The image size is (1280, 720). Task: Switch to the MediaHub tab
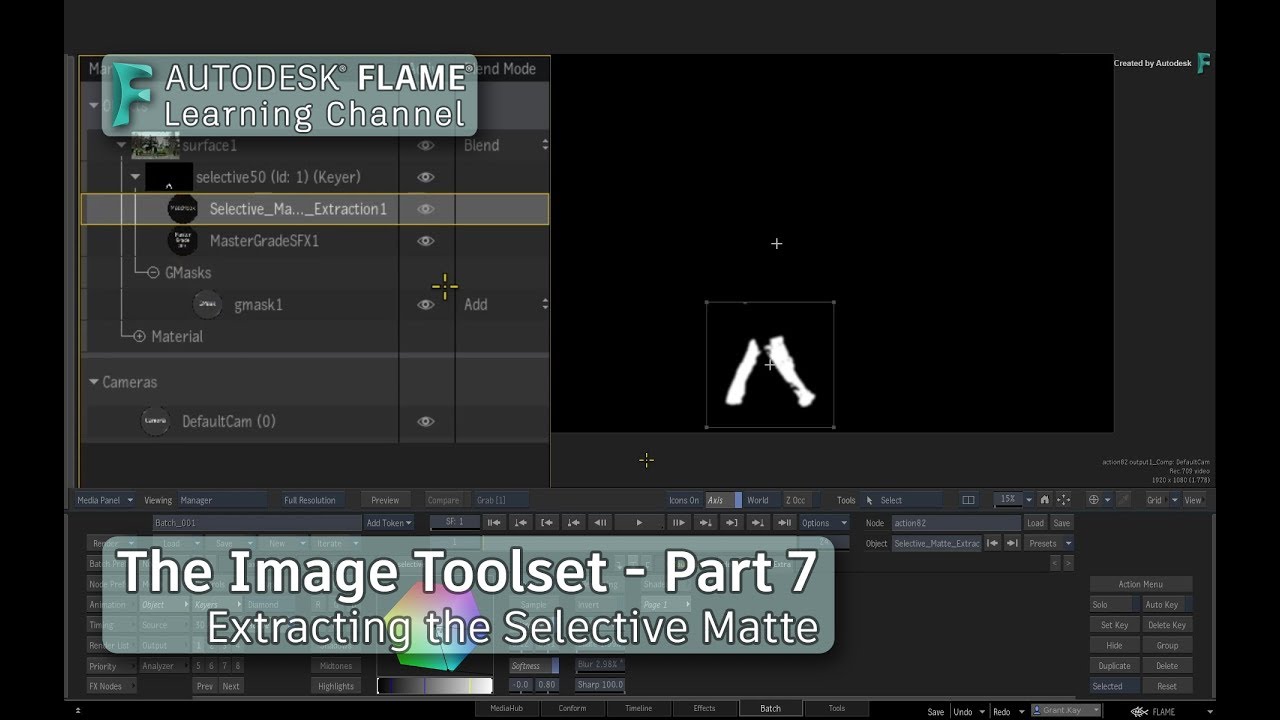(506, 708)
